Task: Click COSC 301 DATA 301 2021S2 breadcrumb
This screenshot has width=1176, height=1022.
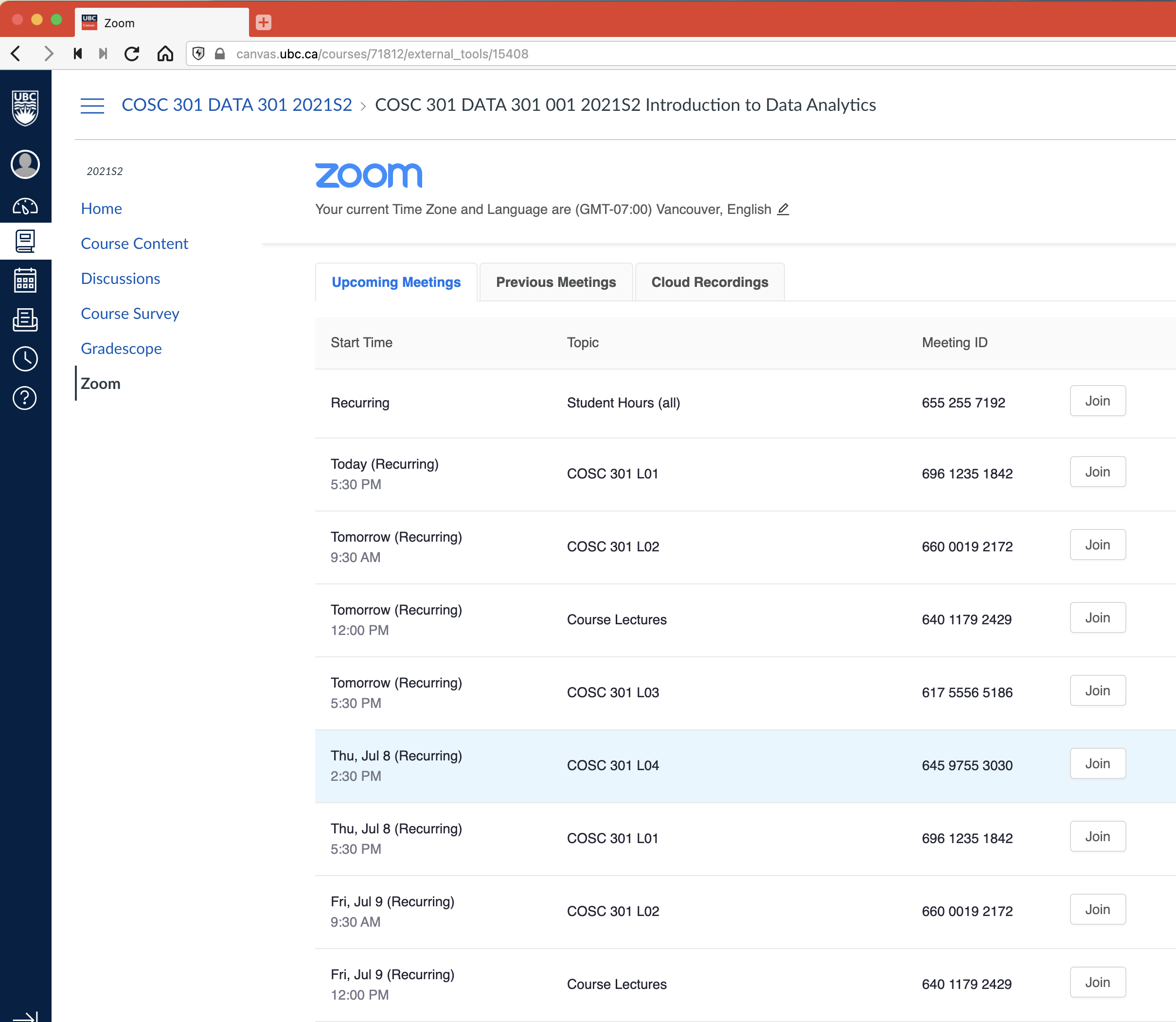Action: click(237, 105)
